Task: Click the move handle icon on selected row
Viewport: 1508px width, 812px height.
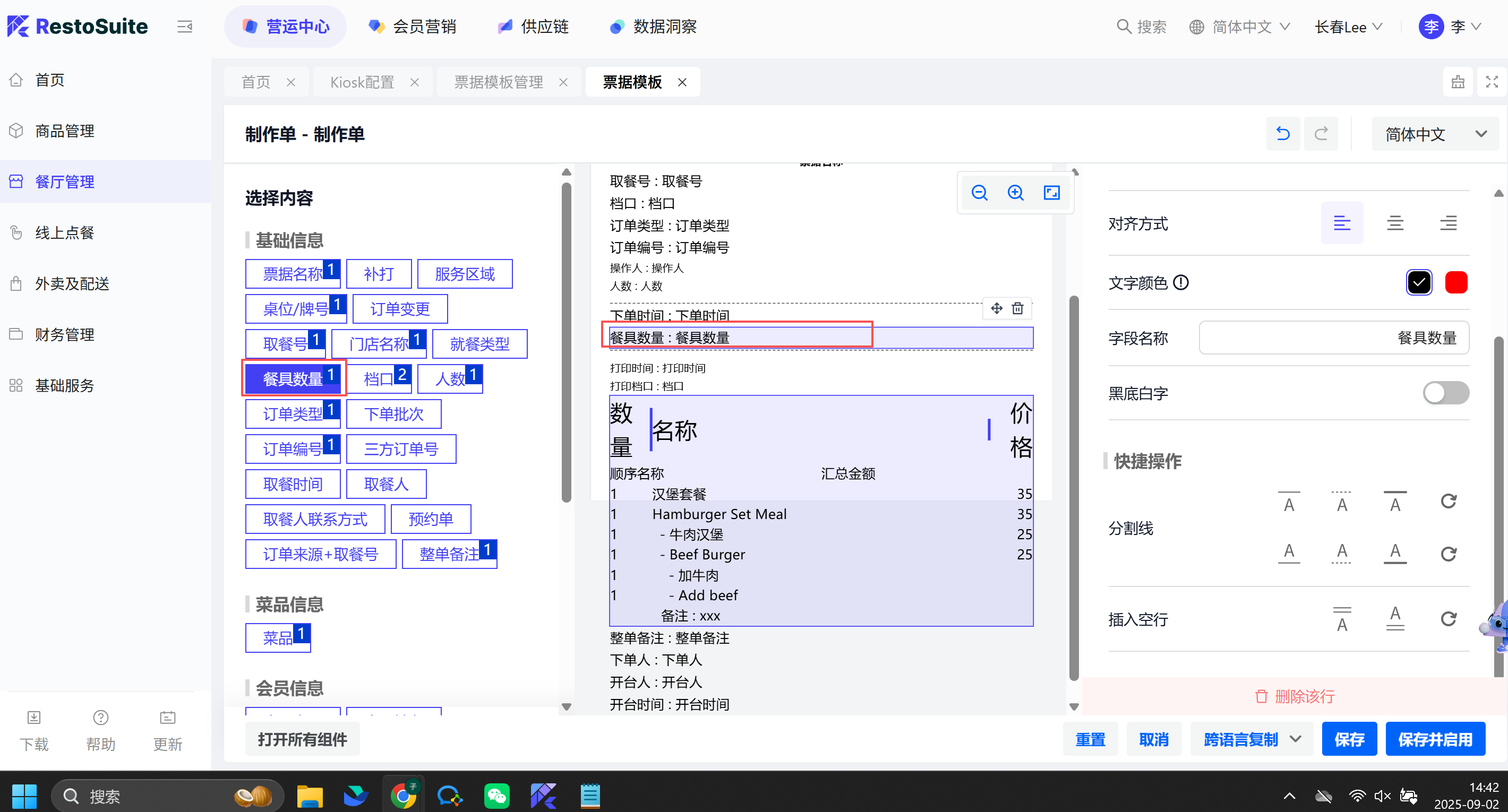Action: coord(996,308)
